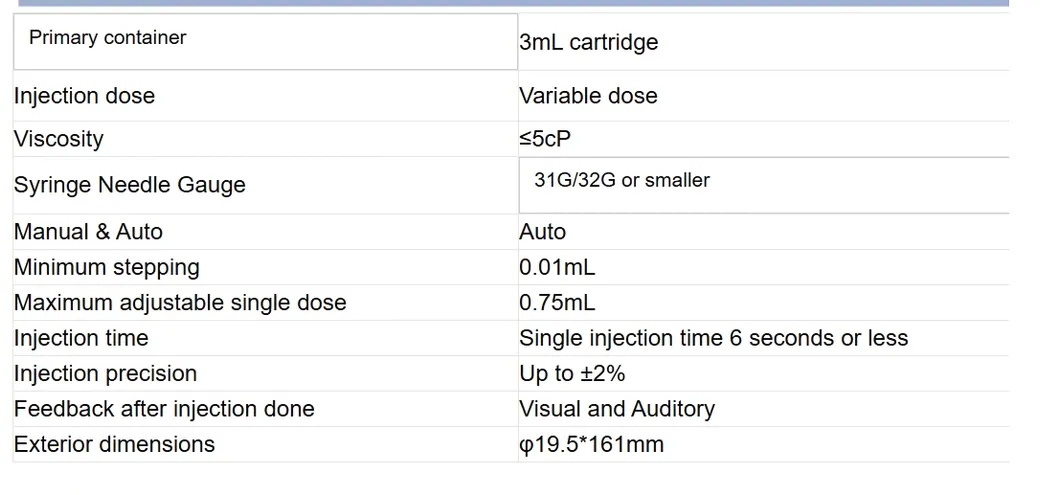Click the 'Viscosity' label cell

[x=59, y=139]
